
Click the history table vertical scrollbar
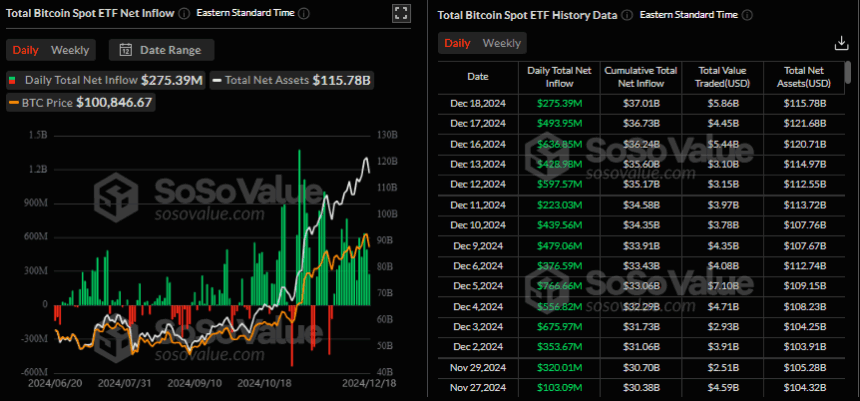click(x=848, y=70)
